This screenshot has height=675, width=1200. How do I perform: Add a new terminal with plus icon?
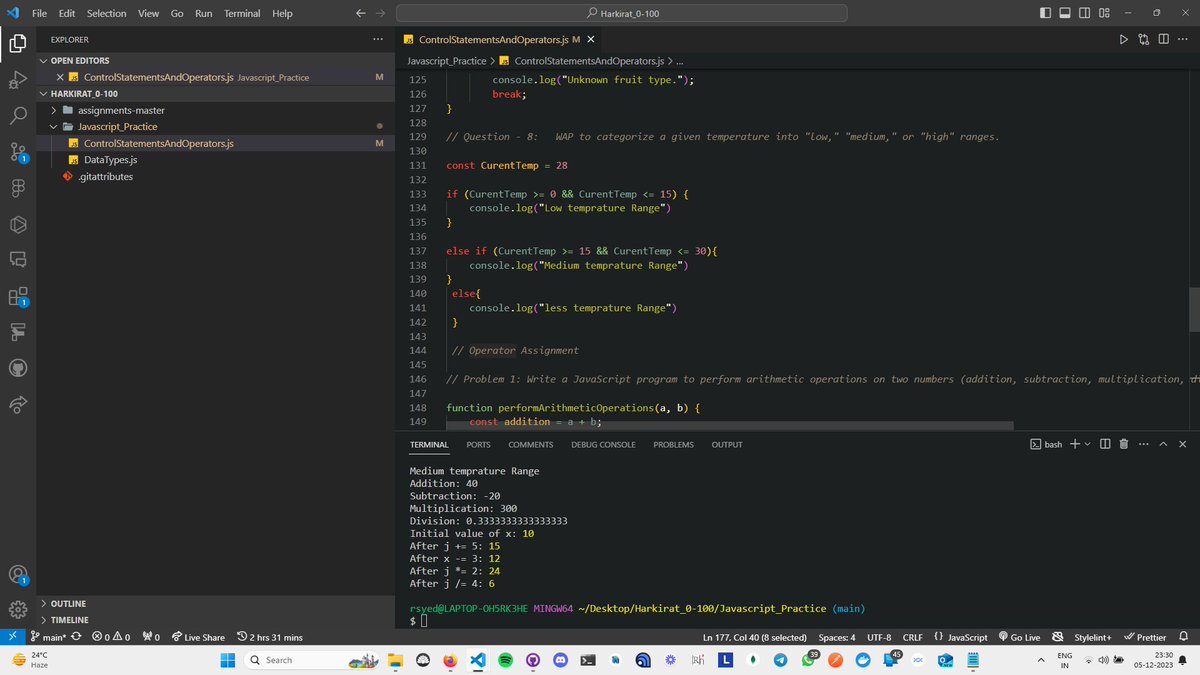[x=1075, y=444]
